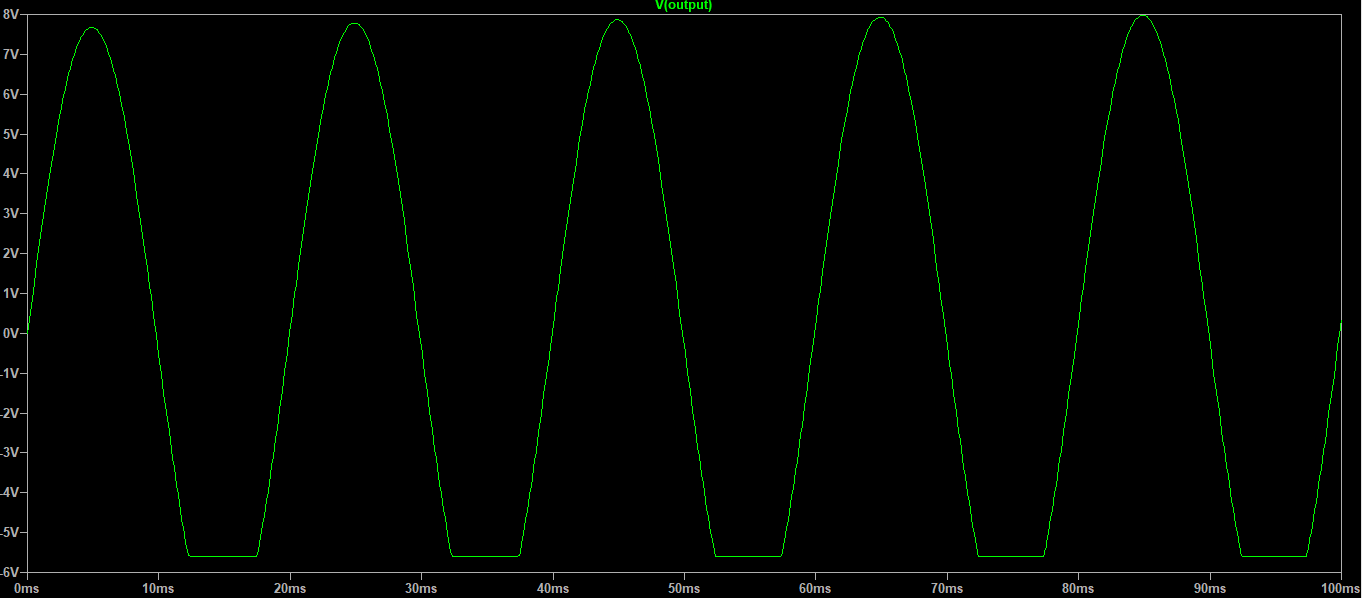Click the 30ms time axis label
Image resolution: width=1363 pixels, height=598 pixels.
tap(421, 588)
